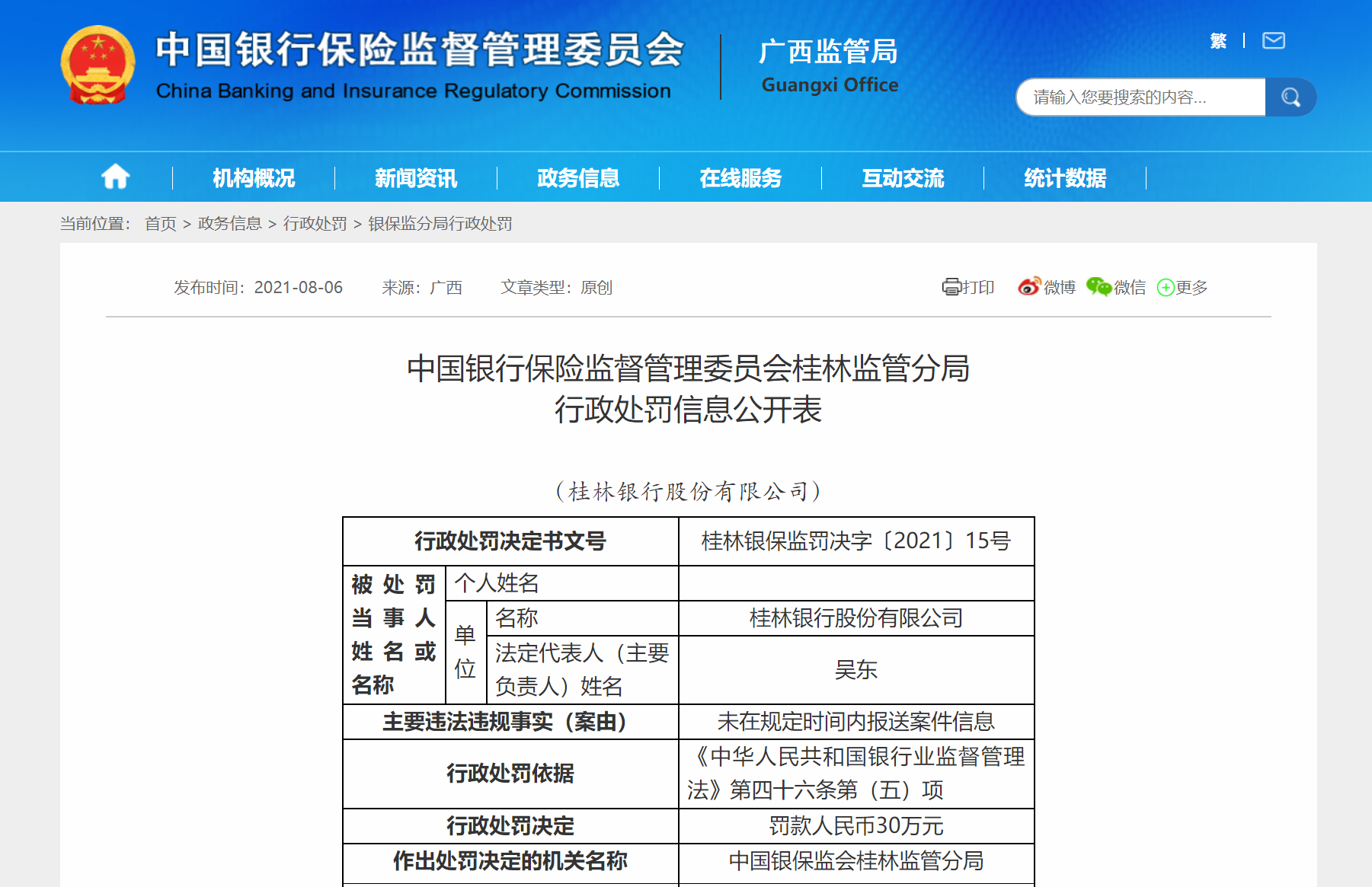
Task: Click the 文章类型：原创 text
Action: point(557,287)
